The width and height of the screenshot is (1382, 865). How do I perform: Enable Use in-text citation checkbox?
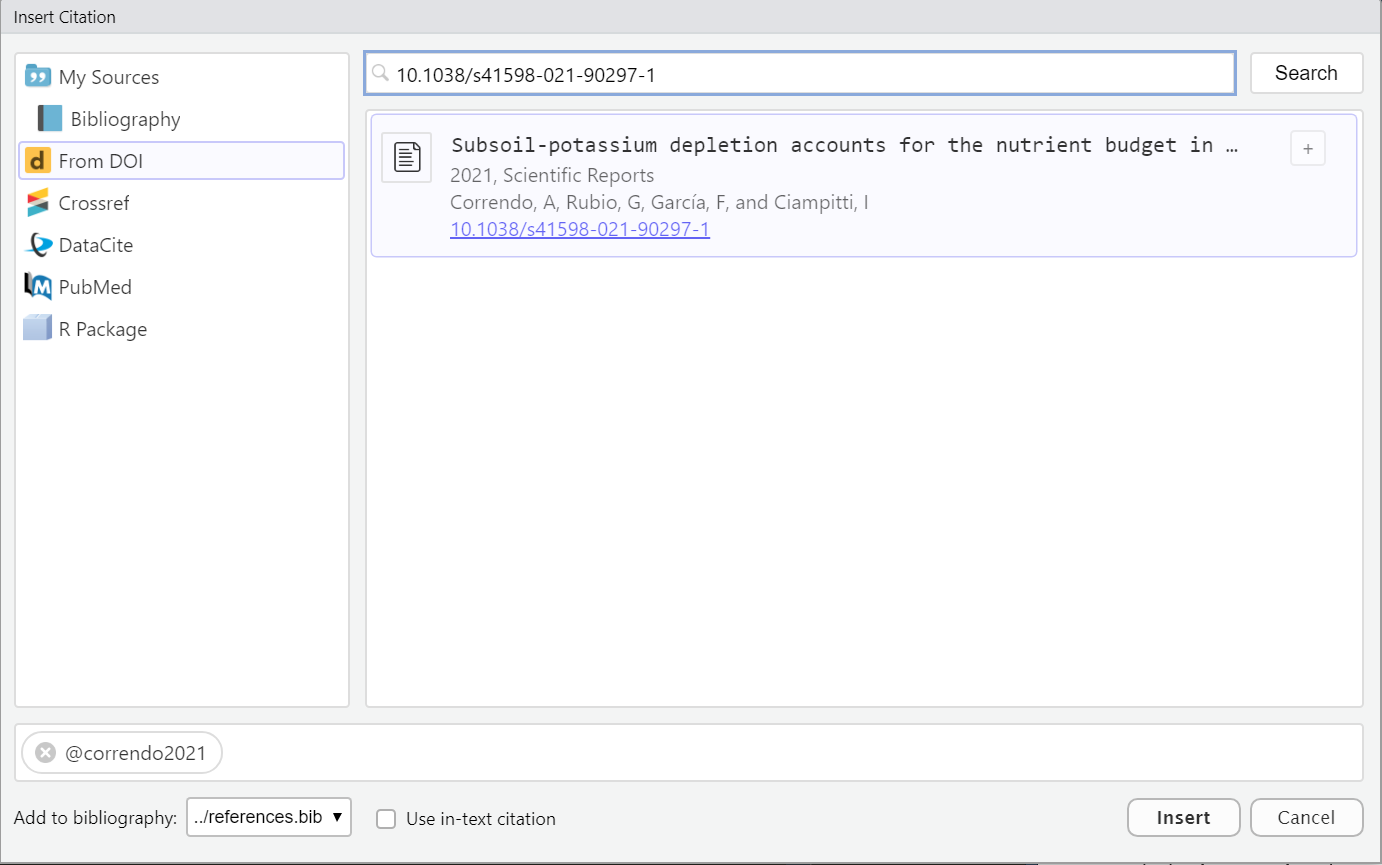tap(386, 819)
